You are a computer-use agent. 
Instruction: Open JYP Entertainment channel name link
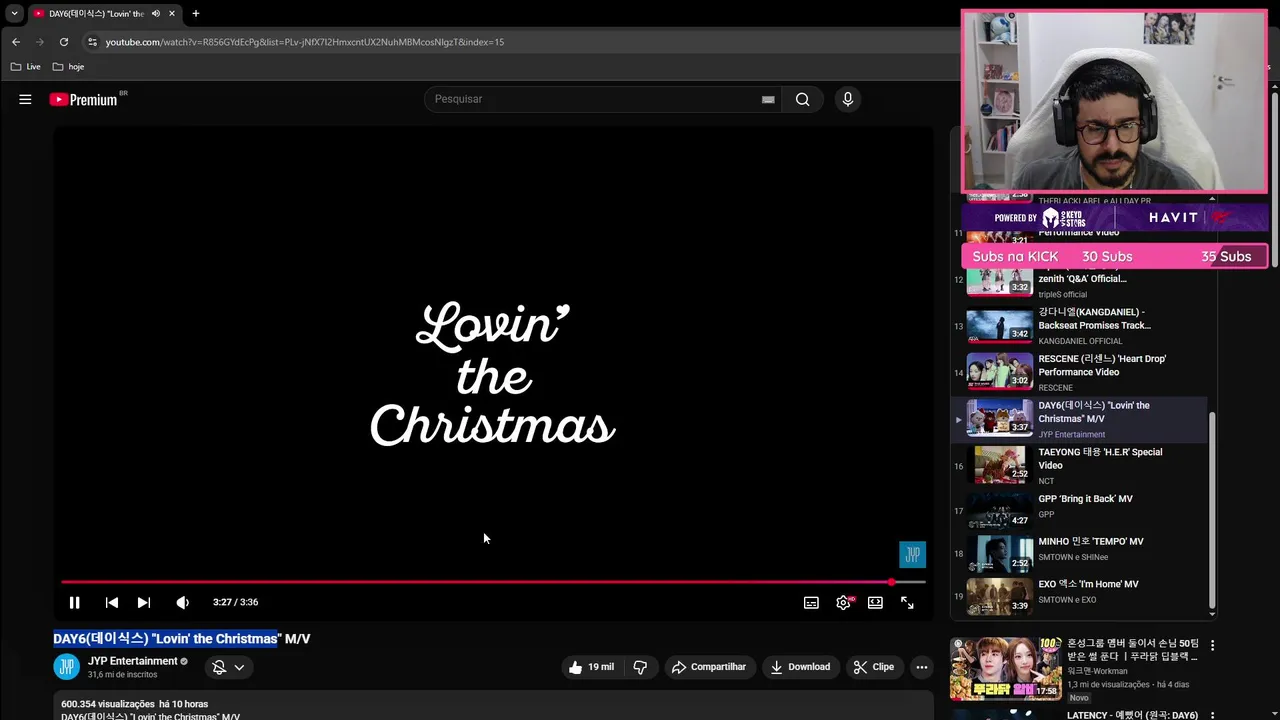[132, 661]
